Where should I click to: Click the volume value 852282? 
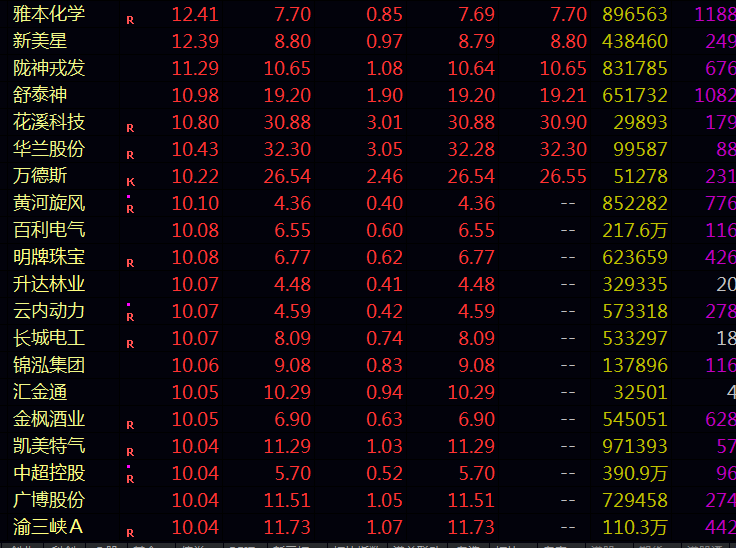635,203
